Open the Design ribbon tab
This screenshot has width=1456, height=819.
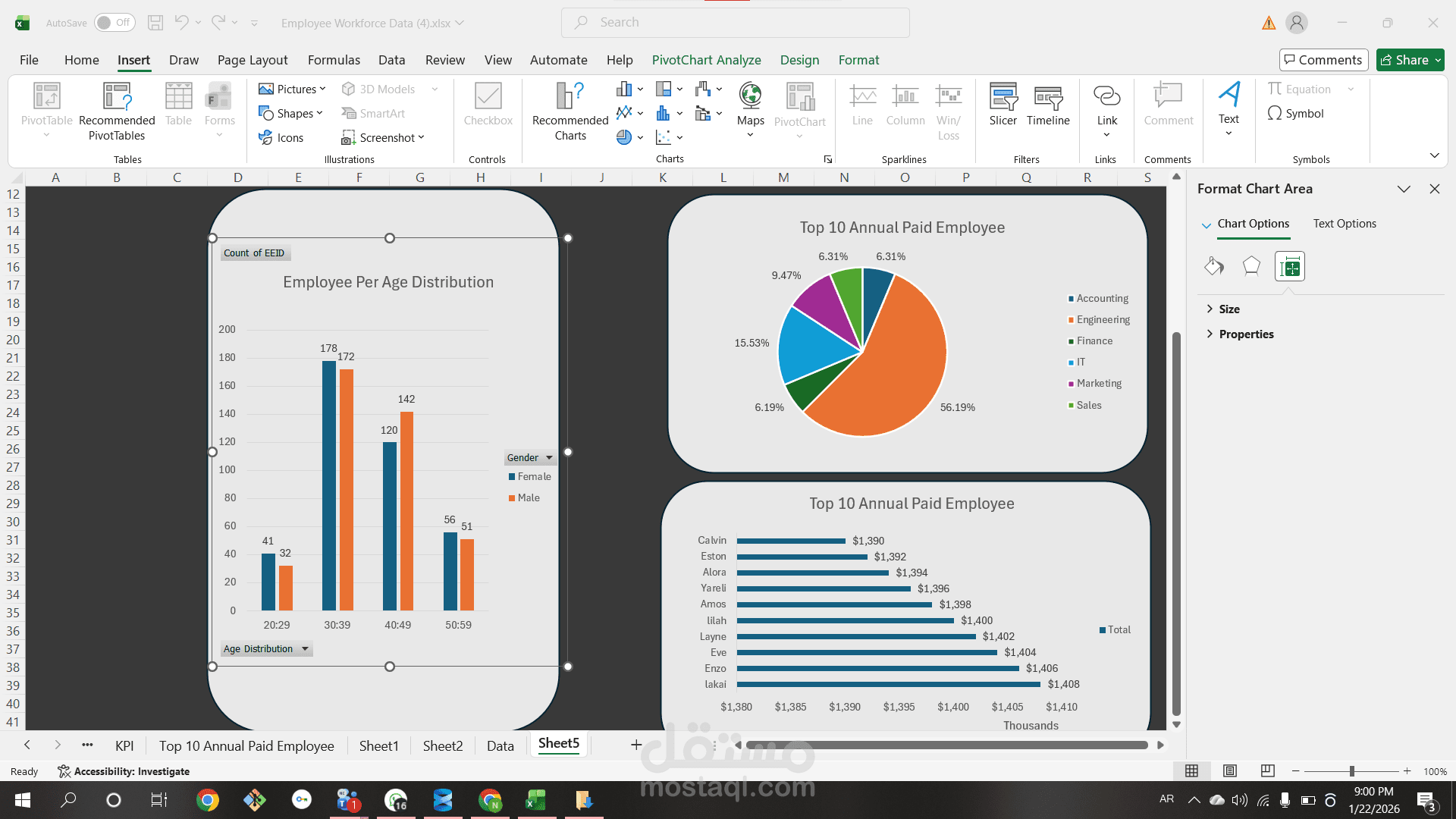tap(799, 60)
